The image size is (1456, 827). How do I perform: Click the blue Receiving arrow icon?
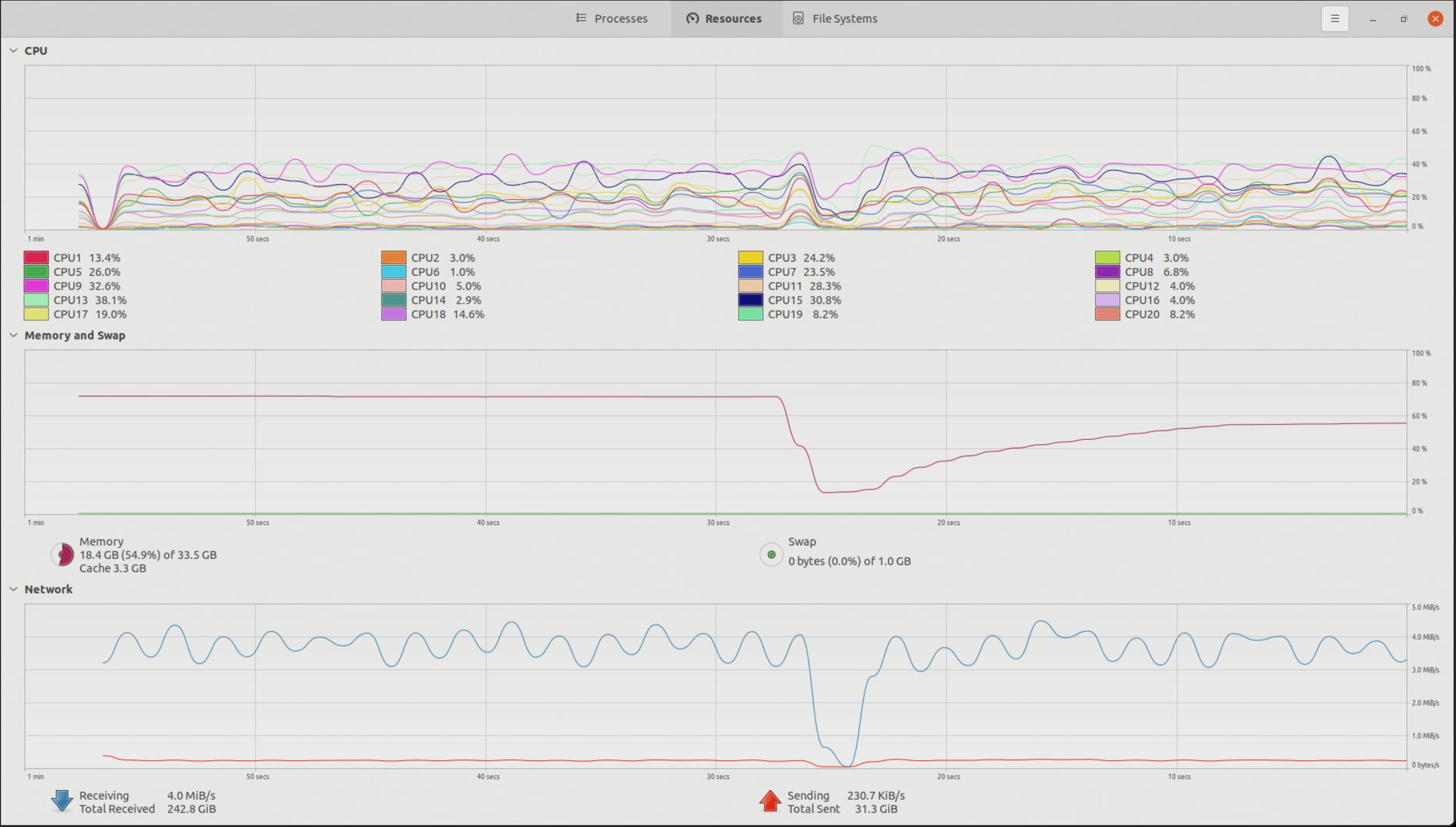[x=62, y=801]
